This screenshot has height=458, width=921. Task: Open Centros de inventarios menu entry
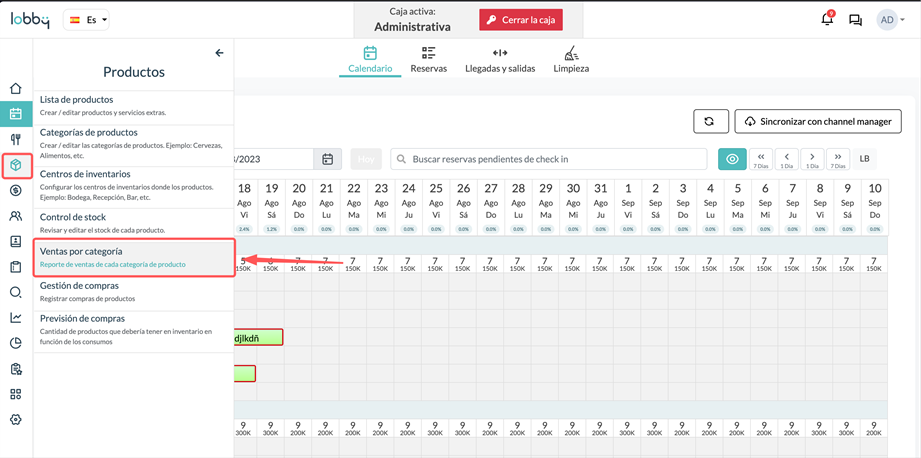click(x=134, y=186)
